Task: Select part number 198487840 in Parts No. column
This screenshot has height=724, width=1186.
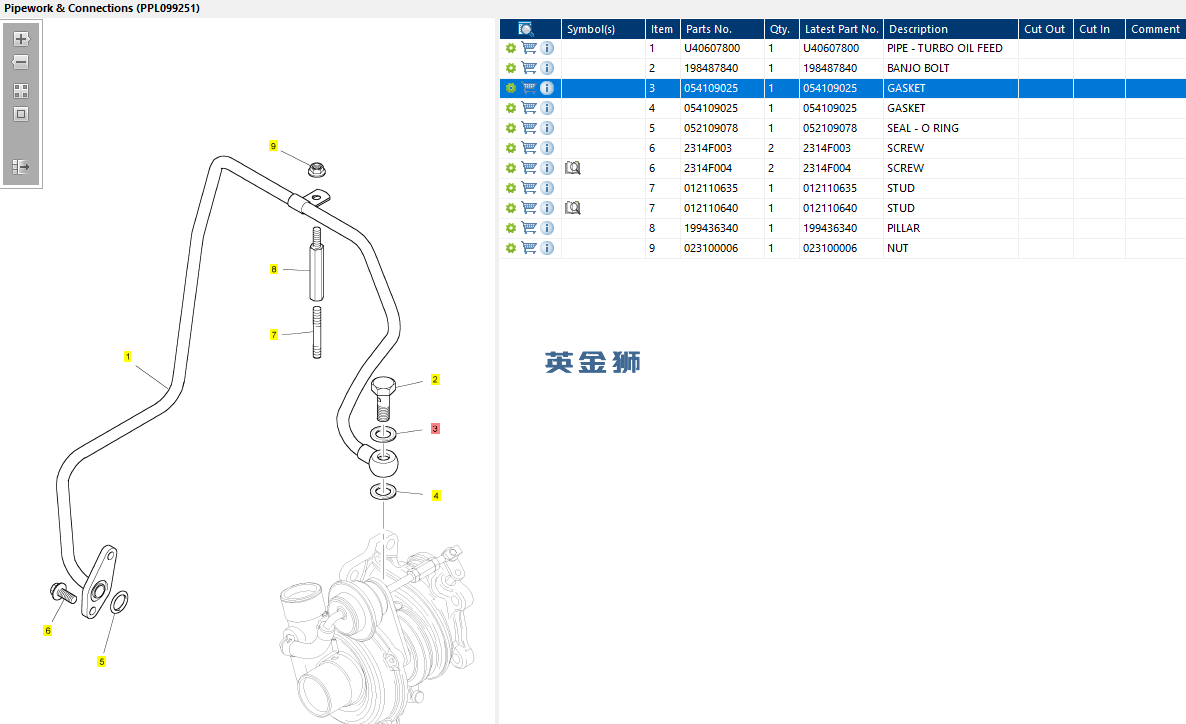Action: tap(711, 68)
